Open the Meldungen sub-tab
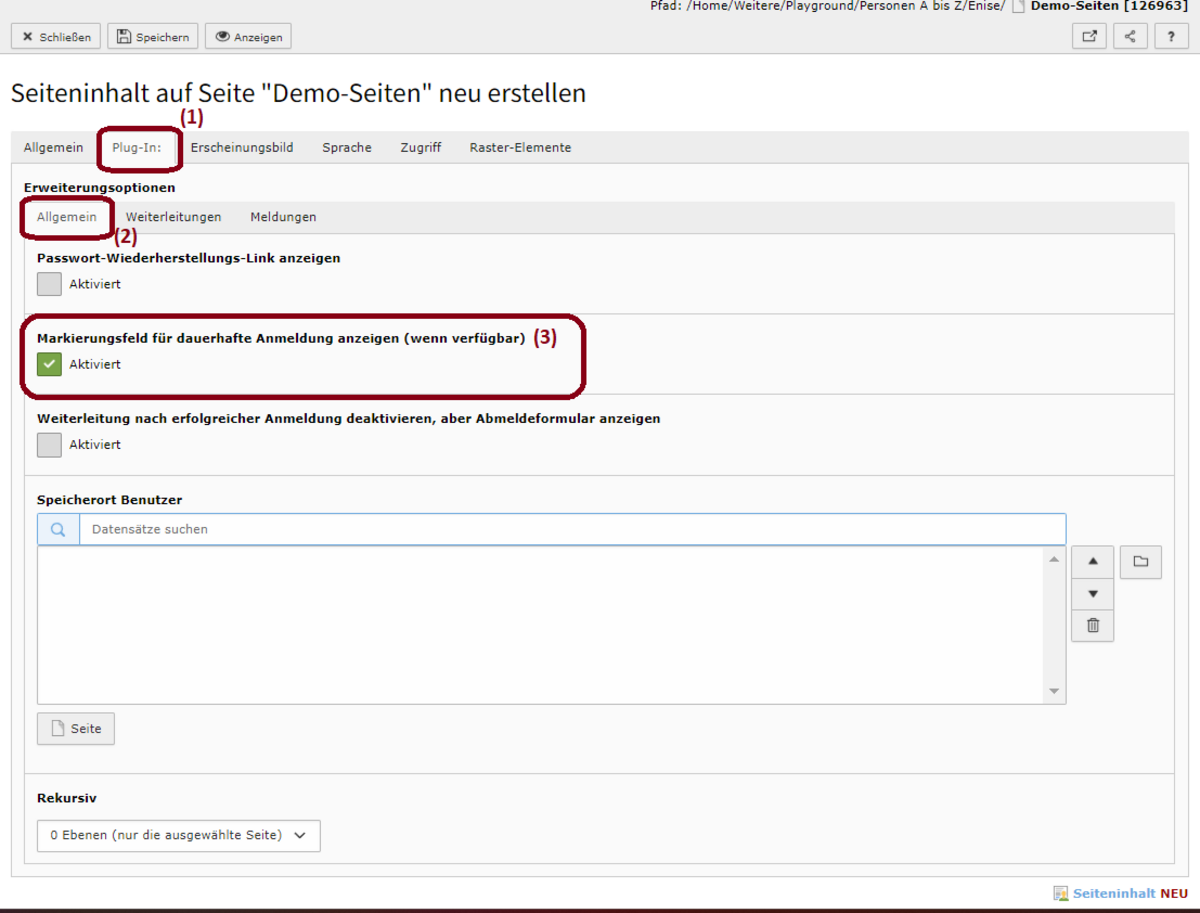This screenshot has width=1200, height=913. point(283,217)
